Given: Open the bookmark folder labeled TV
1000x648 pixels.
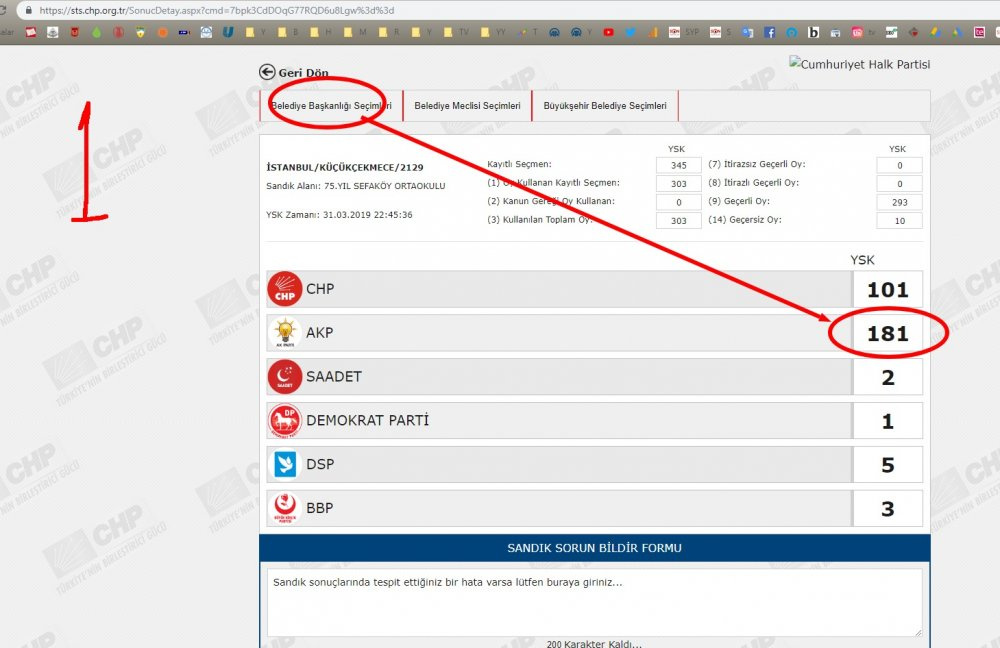Looking at the screenshot, I should tap(457, 32).
